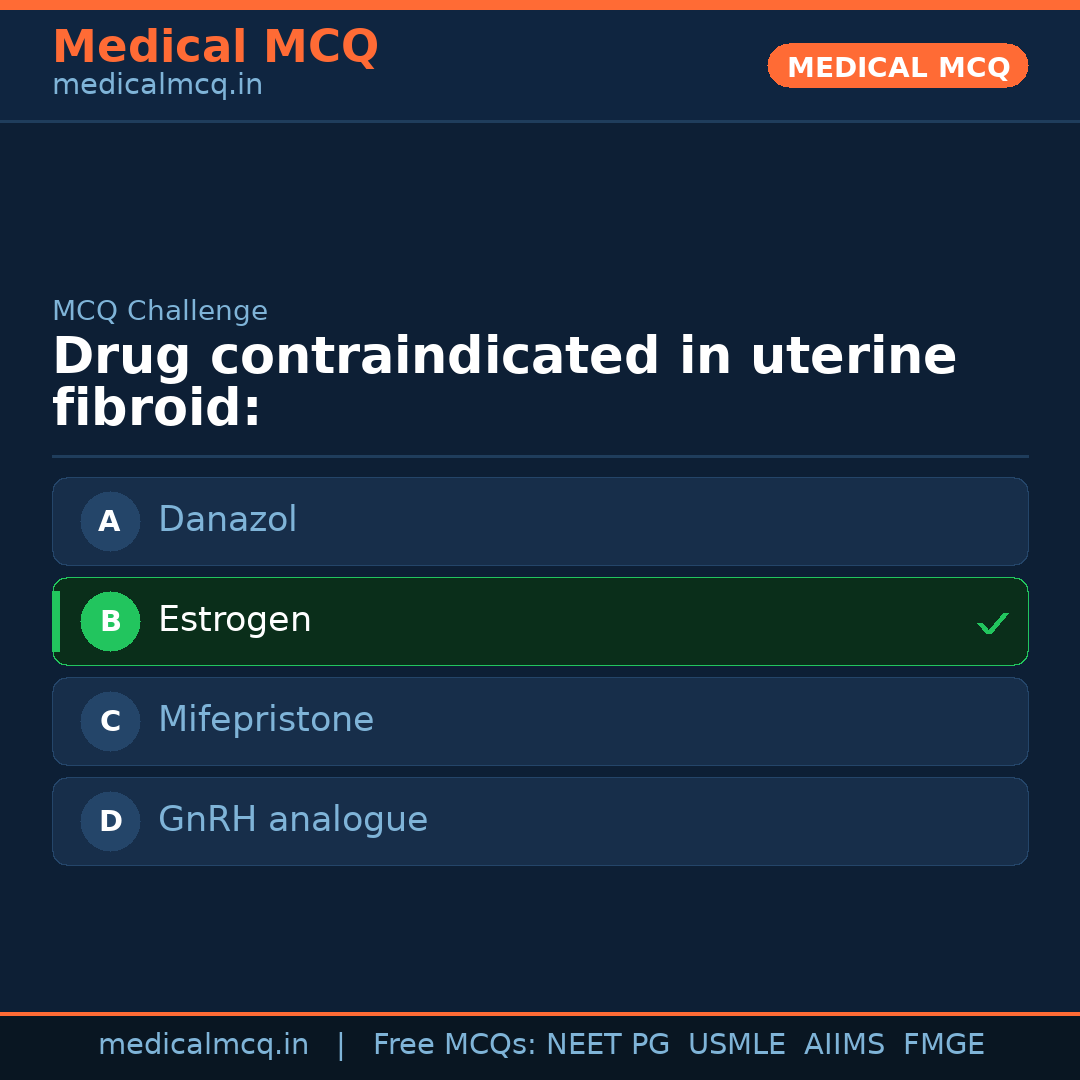
Task: Click the green letter B circle badge
Action: [x=110, y=621]
